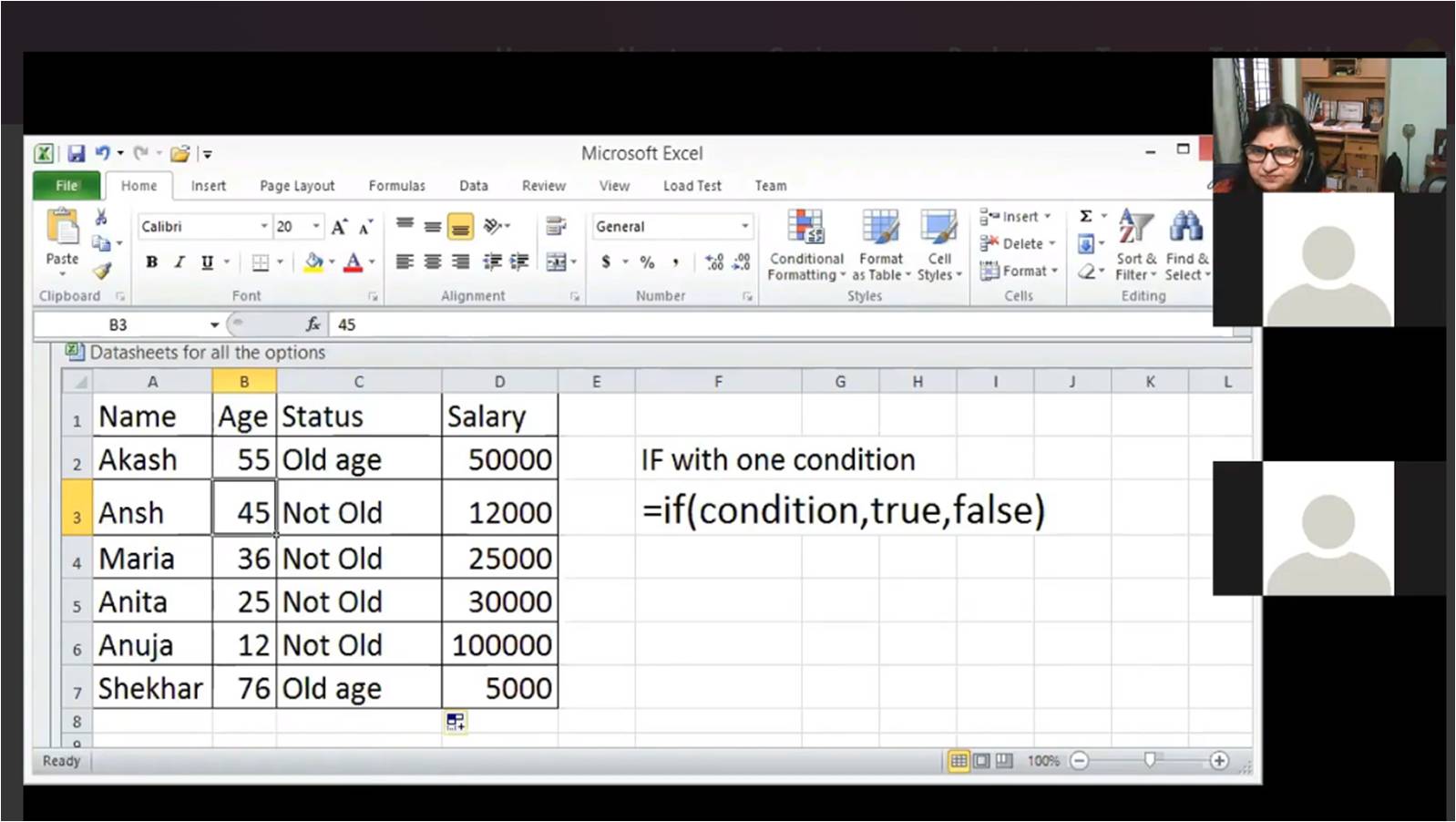
Task: Switch to the Formulas tab
Action: [397, 186]
